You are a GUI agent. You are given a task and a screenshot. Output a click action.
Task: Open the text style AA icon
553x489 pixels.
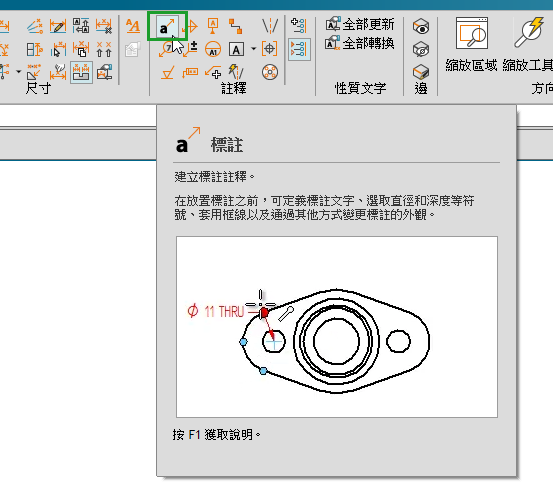point(133,26)
